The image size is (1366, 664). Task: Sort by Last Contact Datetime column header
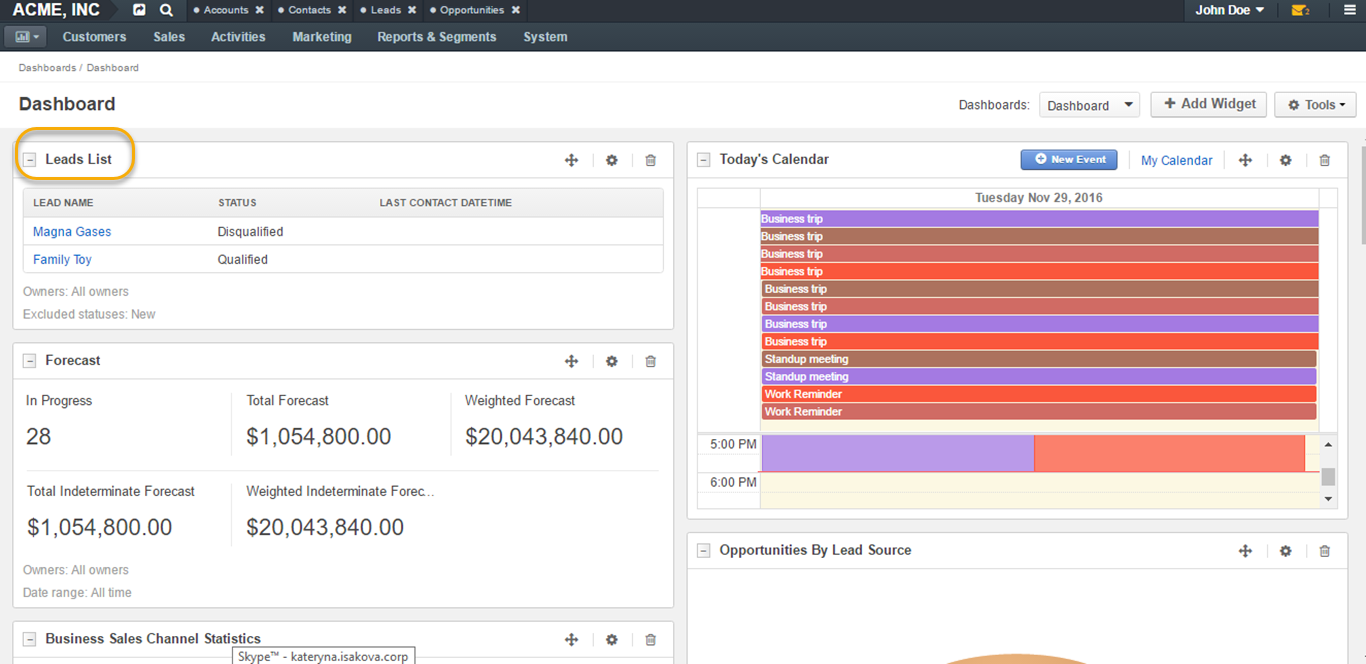coord(445,203)
